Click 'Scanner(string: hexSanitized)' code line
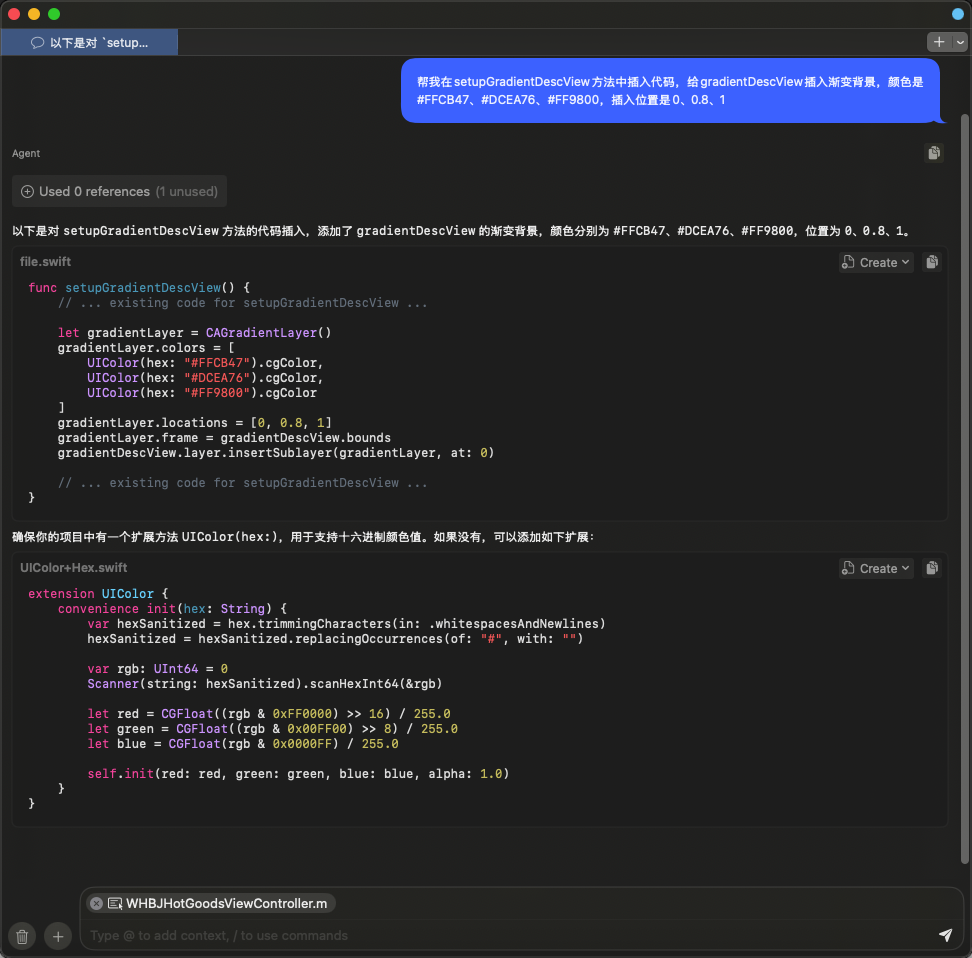Screen dimensions: 972x958 pos(265,684)
